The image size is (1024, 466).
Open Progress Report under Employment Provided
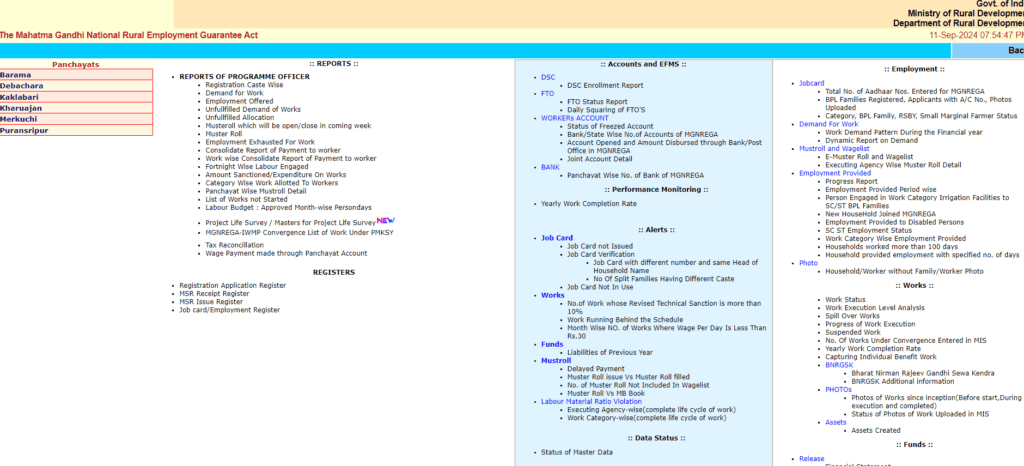pyautogui.click(x=852, y=181)
